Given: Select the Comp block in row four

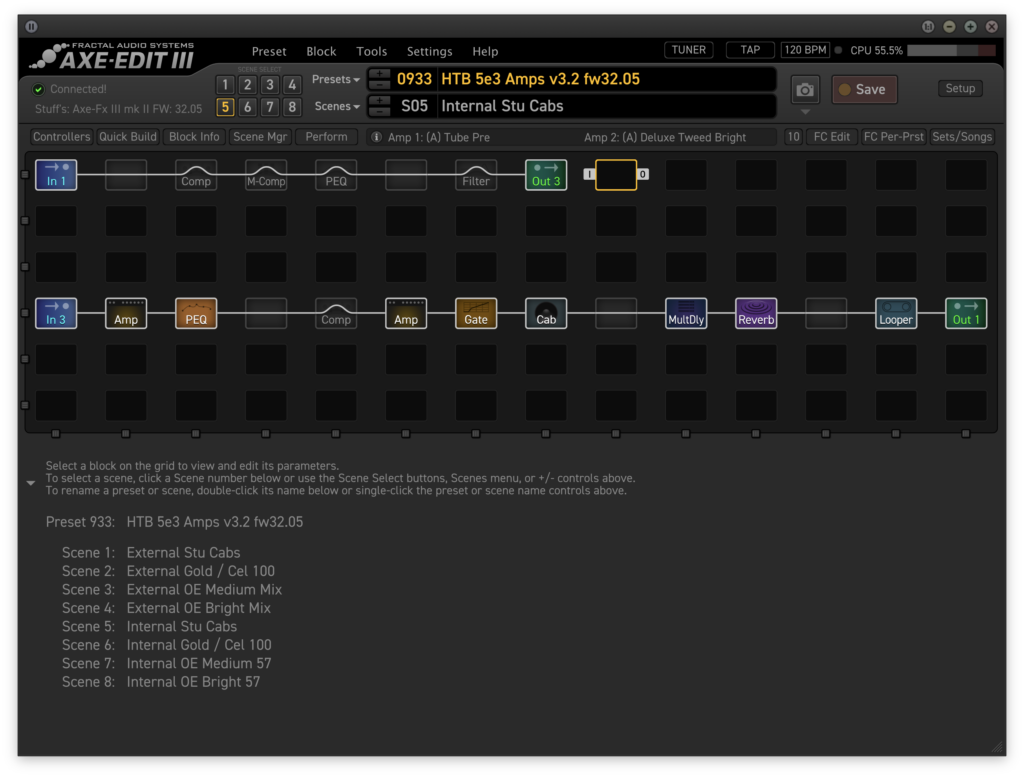Looking at the screenshot, I should (336, 313).
